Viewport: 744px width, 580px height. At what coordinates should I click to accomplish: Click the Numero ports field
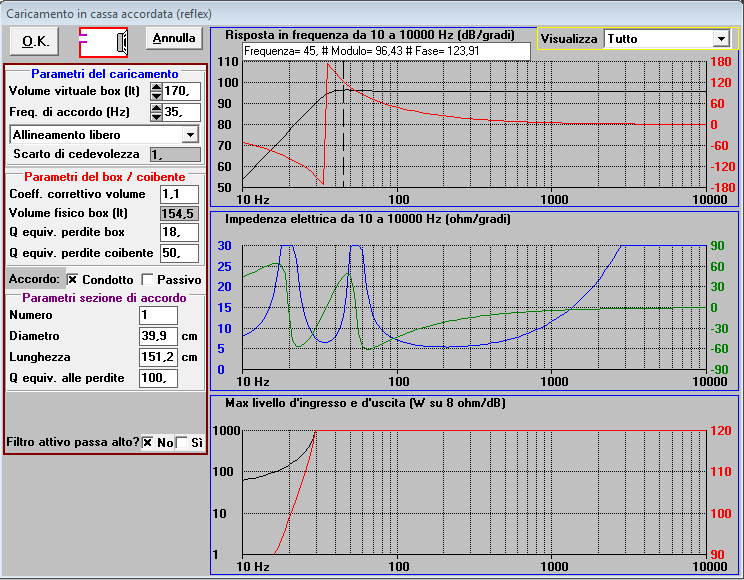[158, 315]
